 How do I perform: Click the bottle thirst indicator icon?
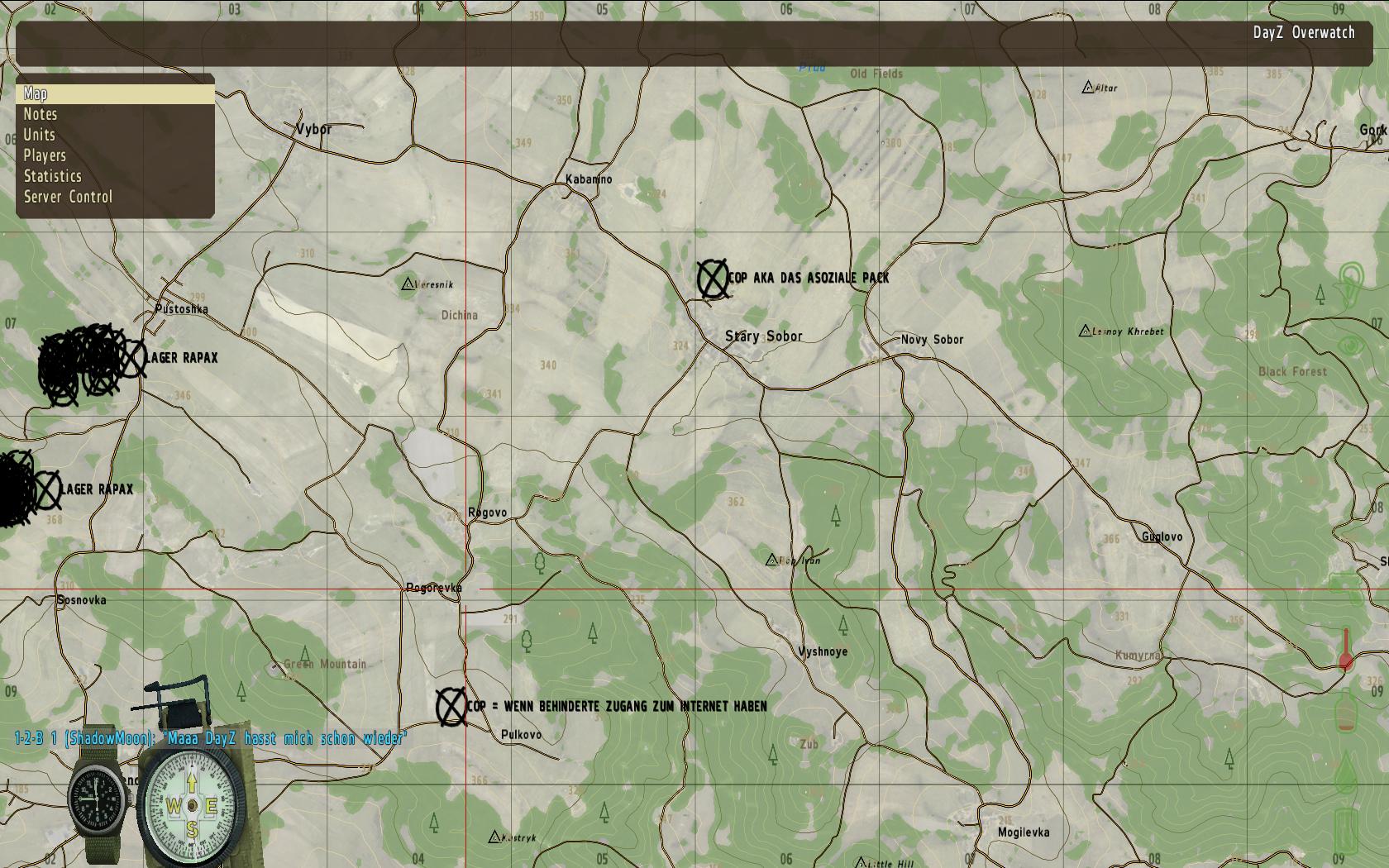1346,708
